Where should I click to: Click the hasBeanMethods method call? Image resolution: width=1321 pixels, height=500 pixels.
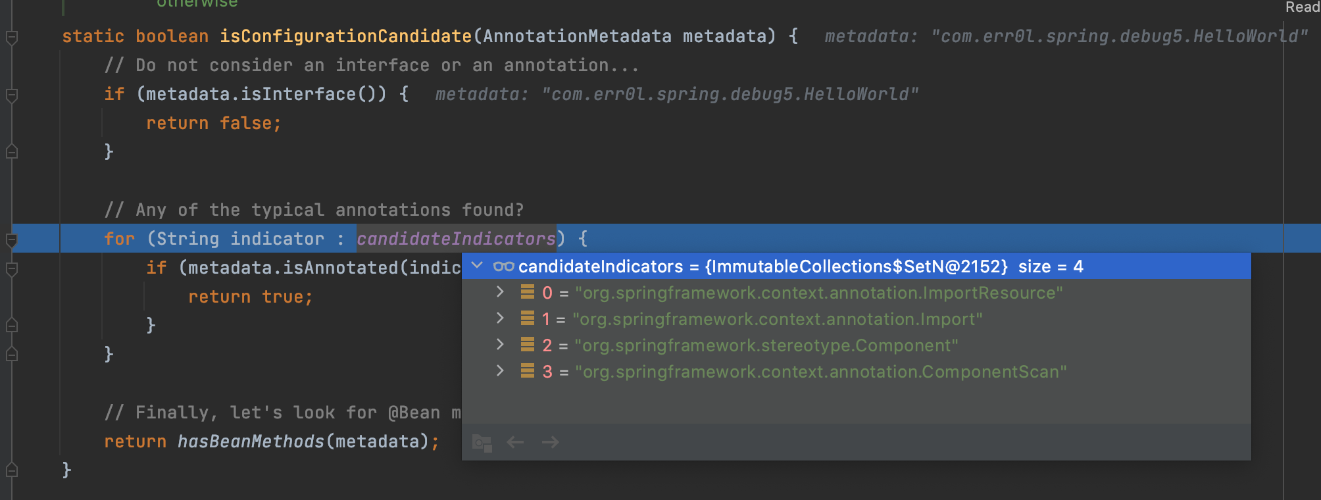[x=251, y=441]
